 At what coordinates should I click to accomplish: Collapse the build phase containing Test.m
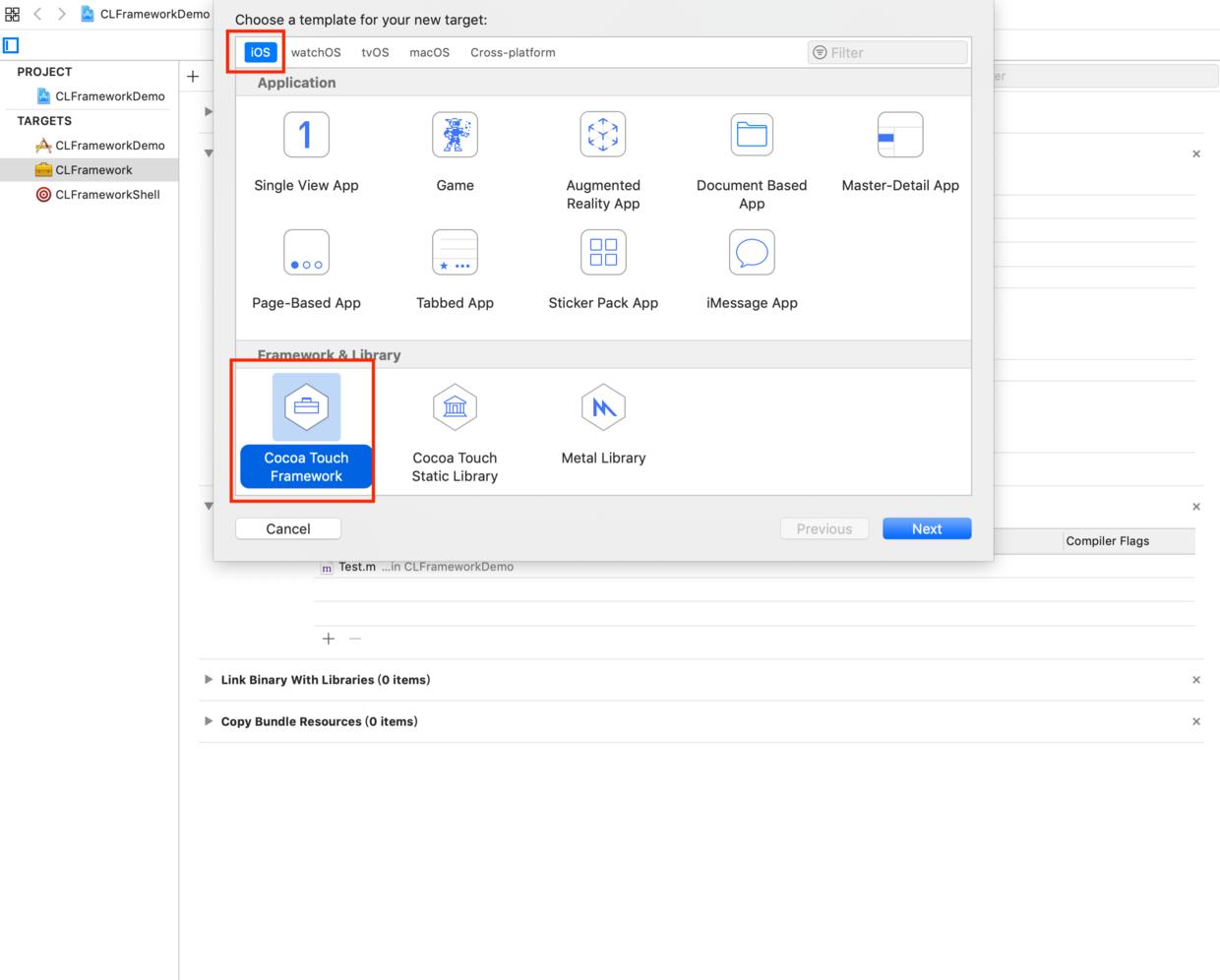[x=209, y=506]
